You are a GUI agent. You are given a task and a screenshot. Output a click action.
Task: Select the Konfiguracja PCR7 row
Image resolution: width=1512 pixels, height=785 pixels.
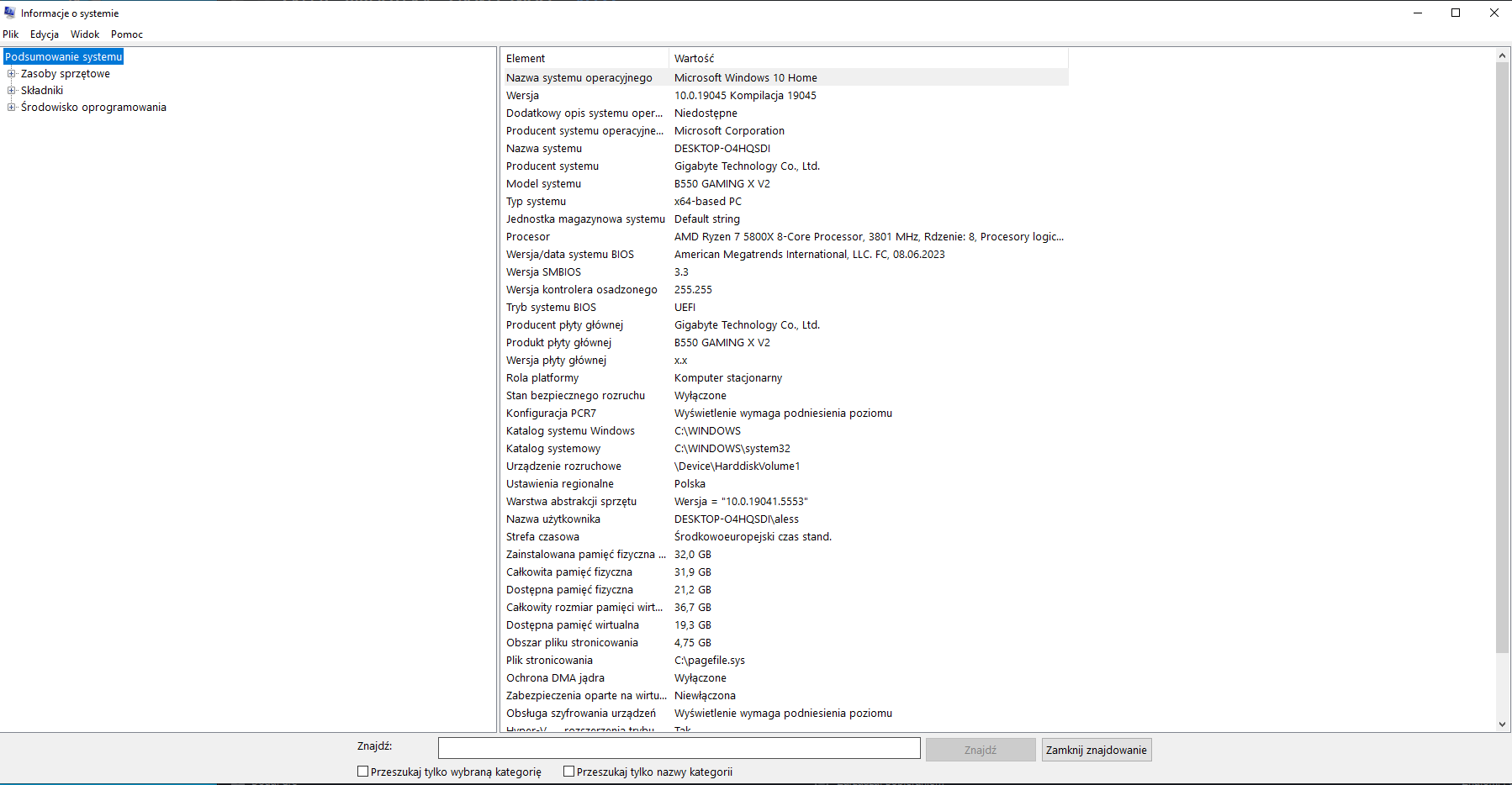coord(785,413)
